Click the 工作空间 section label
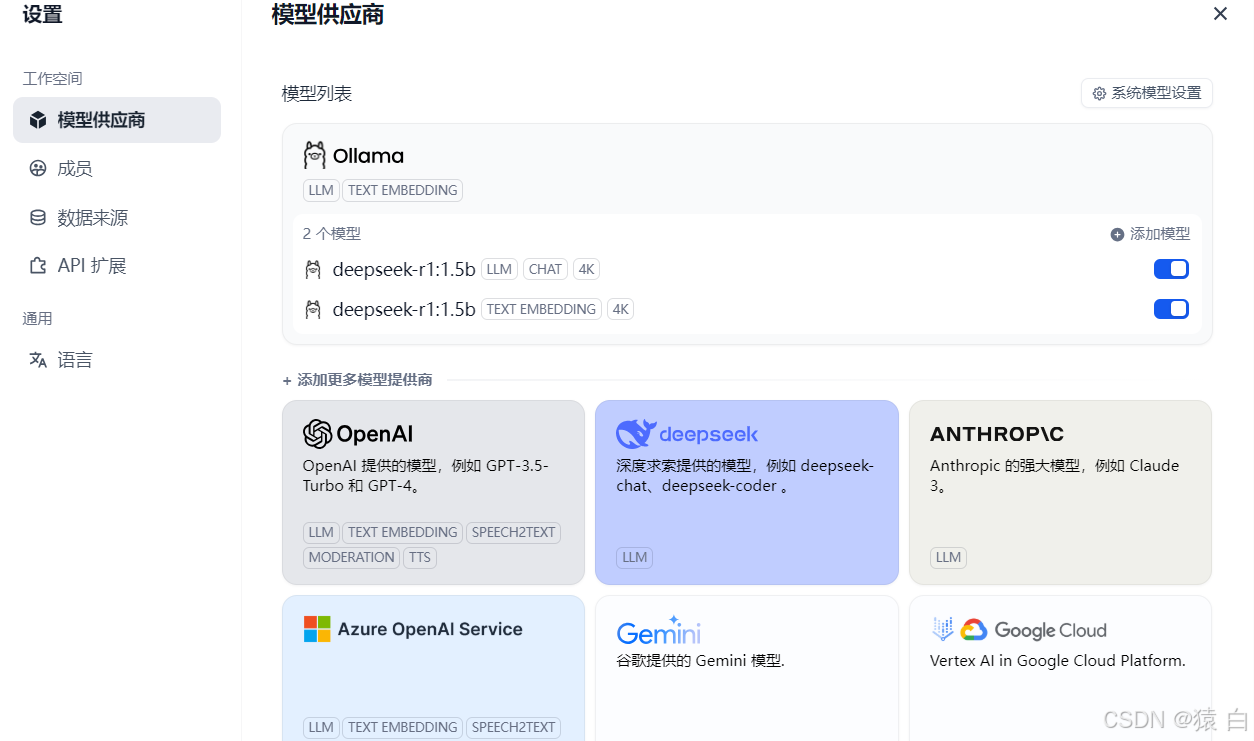 click(x=52, y=78)
